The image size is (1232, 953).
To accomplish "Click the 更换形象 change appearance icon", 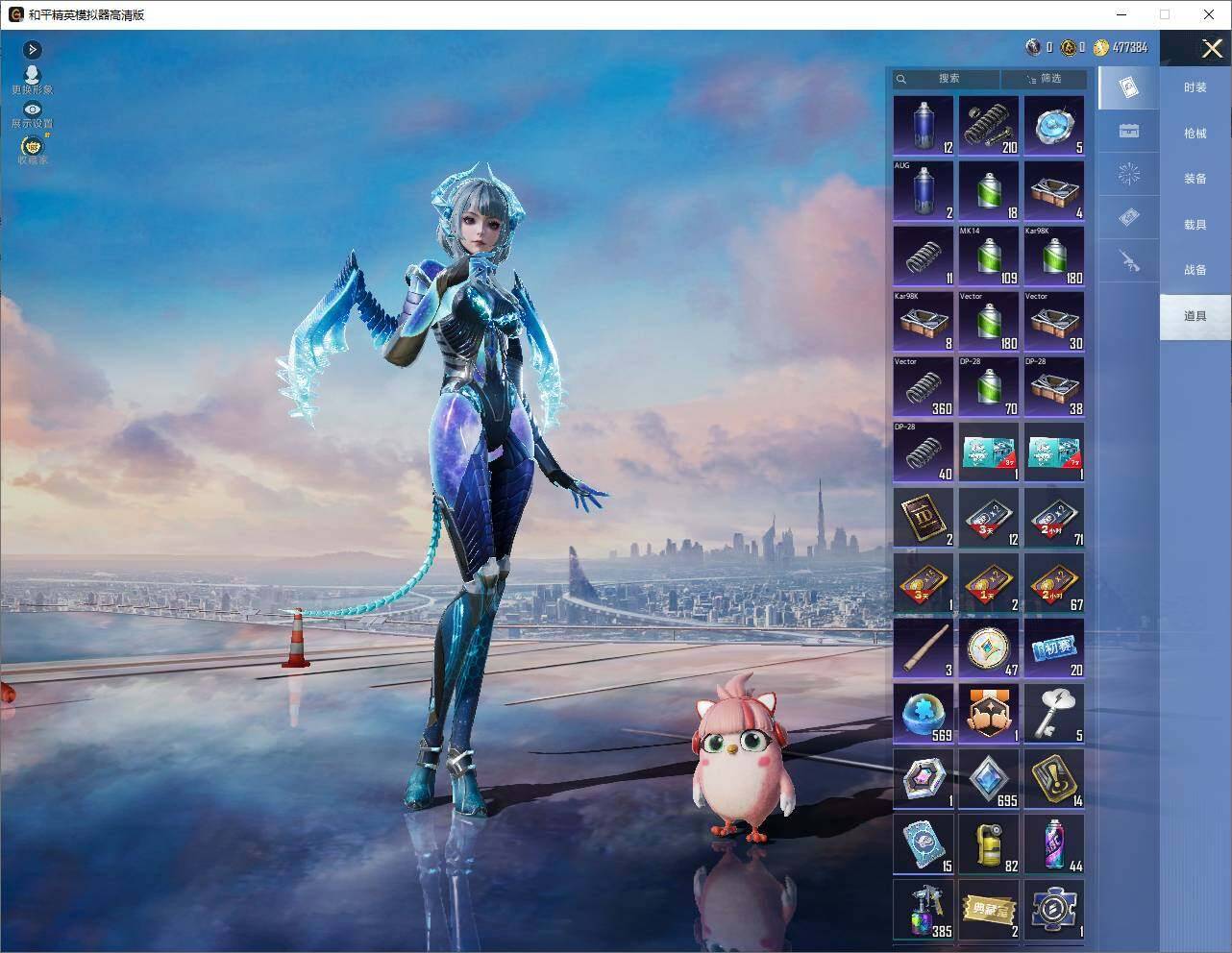I will pos(32,80).
